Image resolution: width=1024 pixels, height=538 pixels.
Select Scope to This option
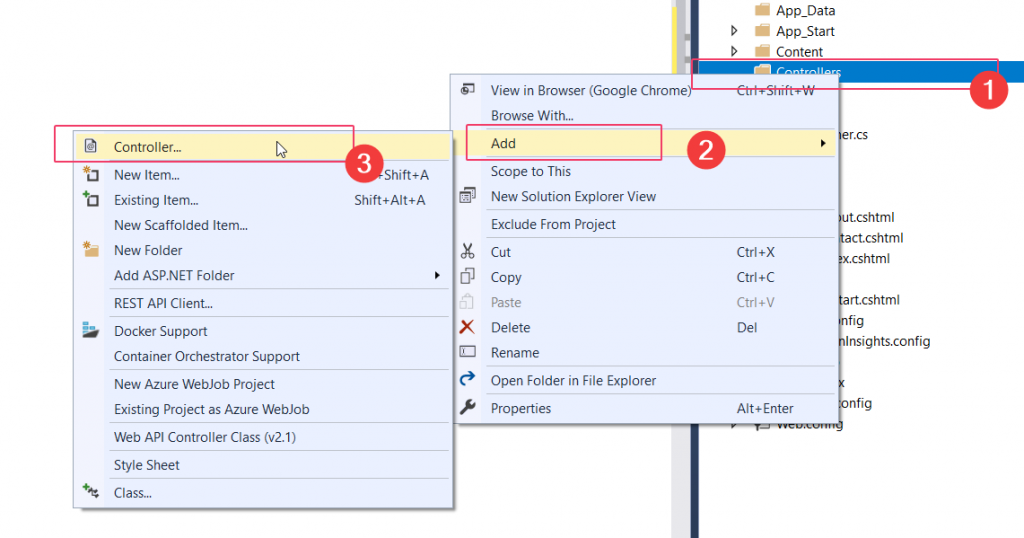point(531,171)
